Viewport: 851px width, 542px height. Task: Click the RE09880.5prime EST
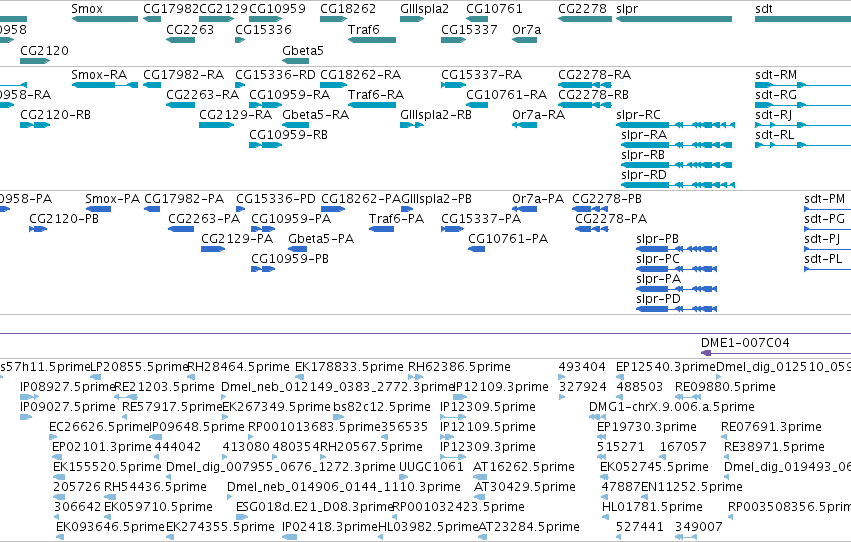click(687, 397)
